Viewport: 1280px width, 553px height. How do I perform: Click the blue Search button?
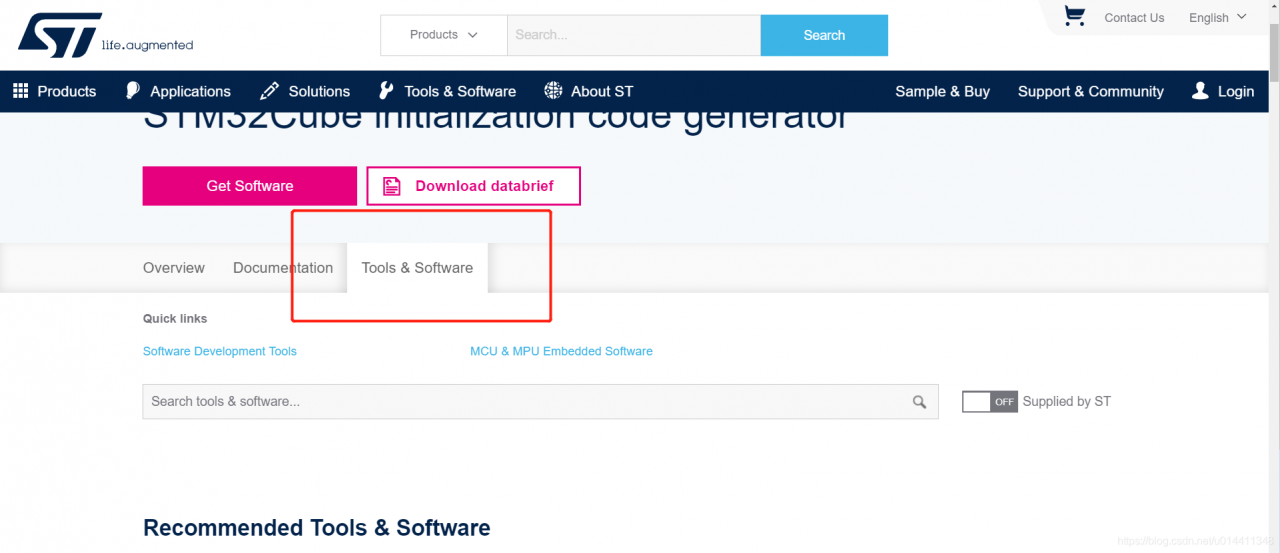pos(824,35)
